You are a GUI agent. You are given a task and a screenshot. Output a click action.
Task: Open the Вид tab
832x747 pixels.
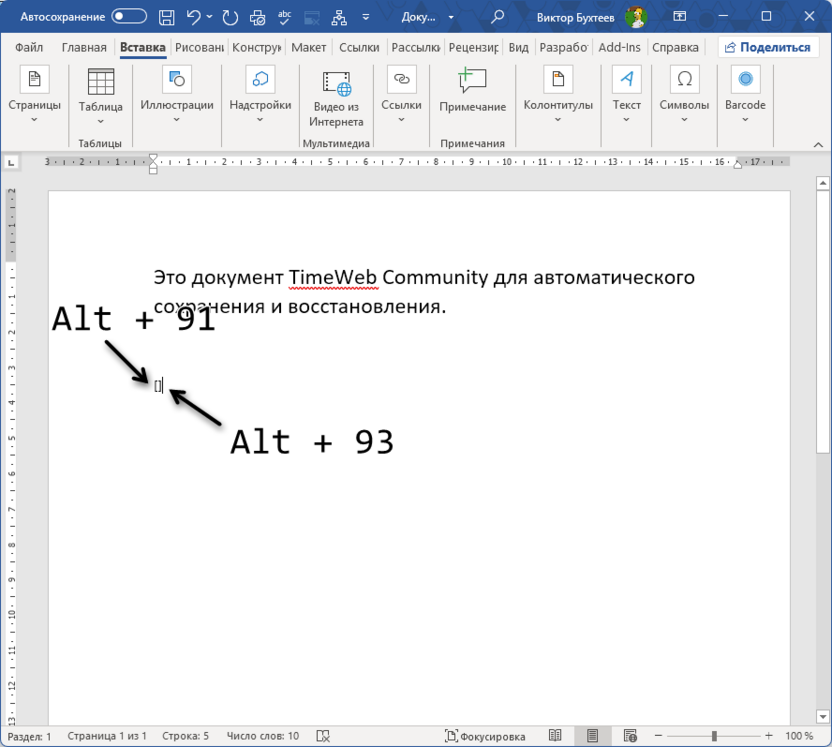tap(518, 47)
